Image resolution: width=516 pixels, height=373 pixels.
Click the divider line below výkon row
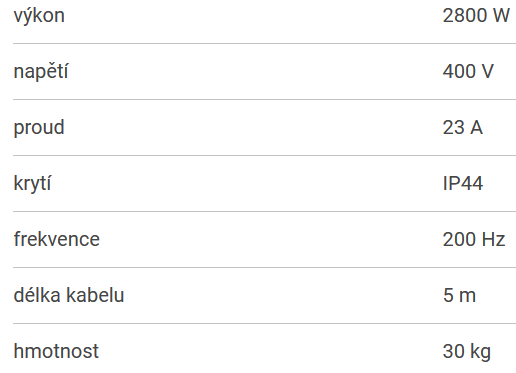264,43
